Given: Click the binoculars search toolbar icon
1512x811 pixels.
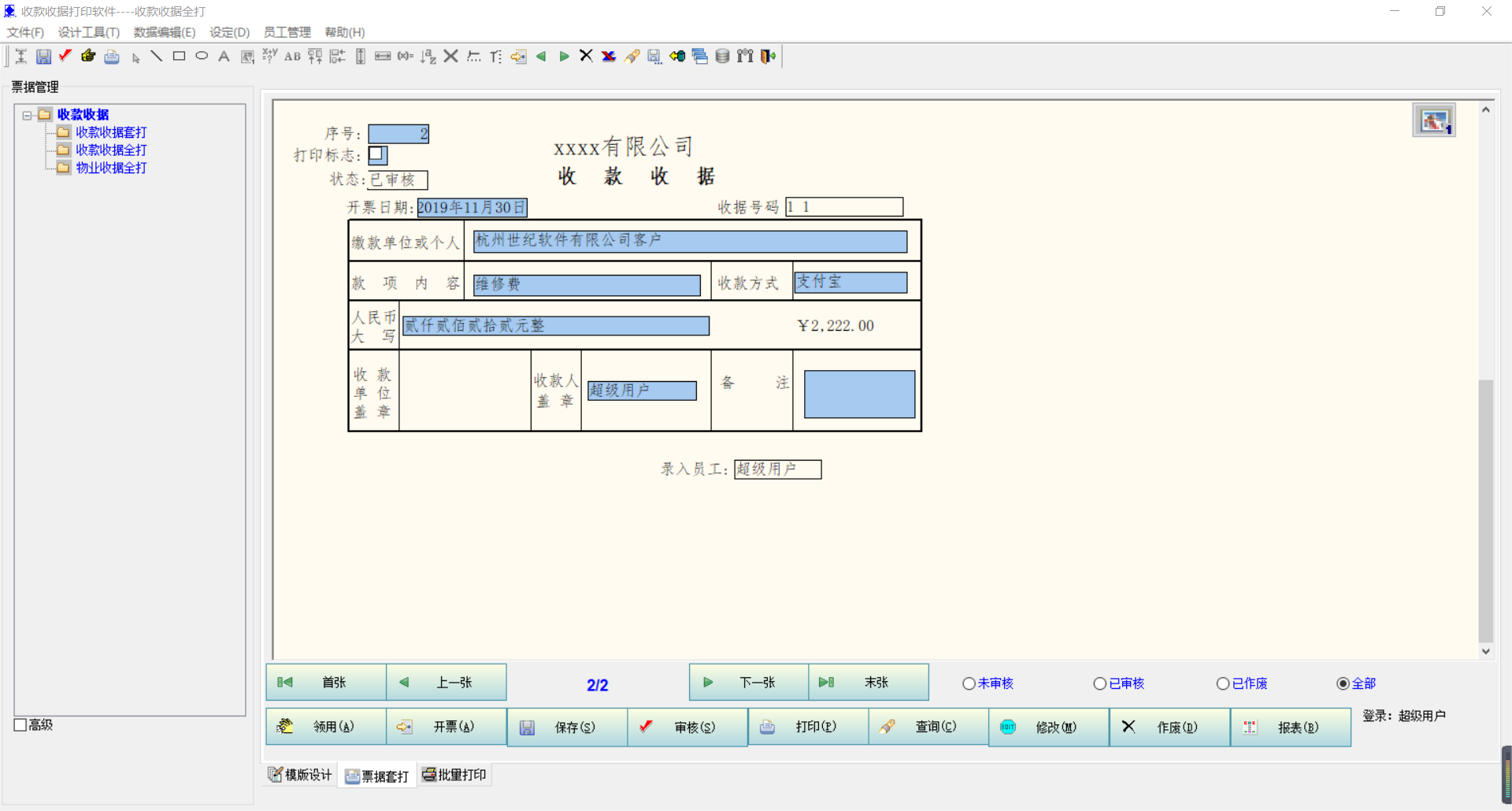Looking at the screenshot, I should pyautogui.click(x=745, y=56).
